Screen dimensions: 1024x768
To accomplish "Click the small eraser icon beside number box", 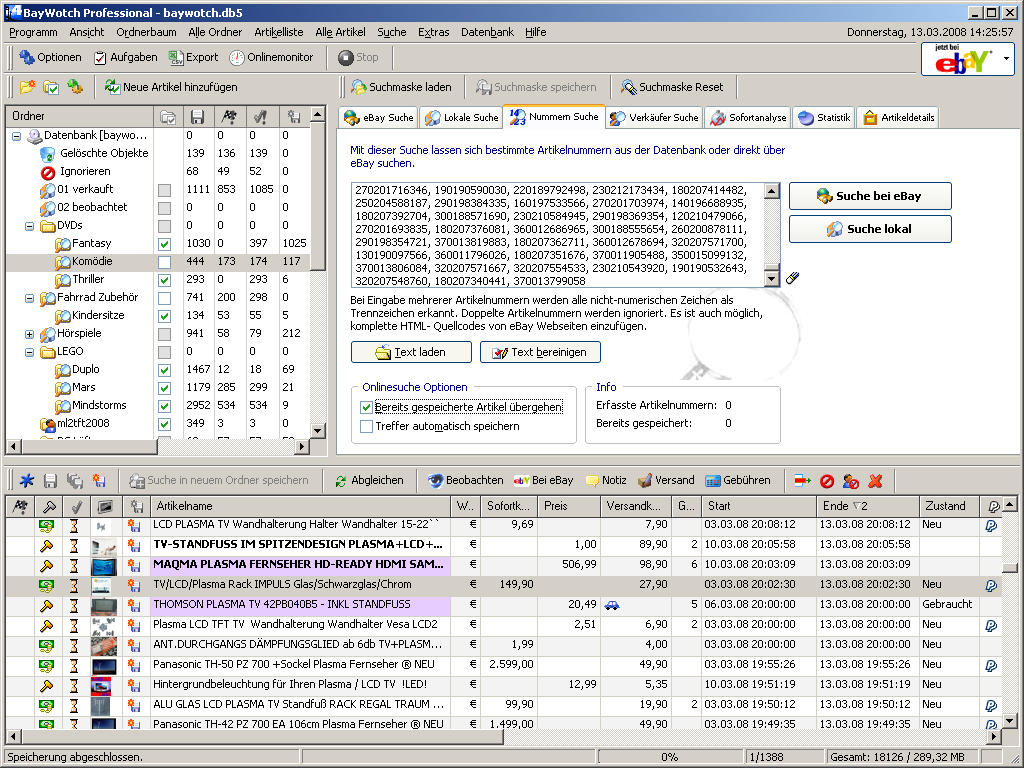I will [x=792, y=278].
